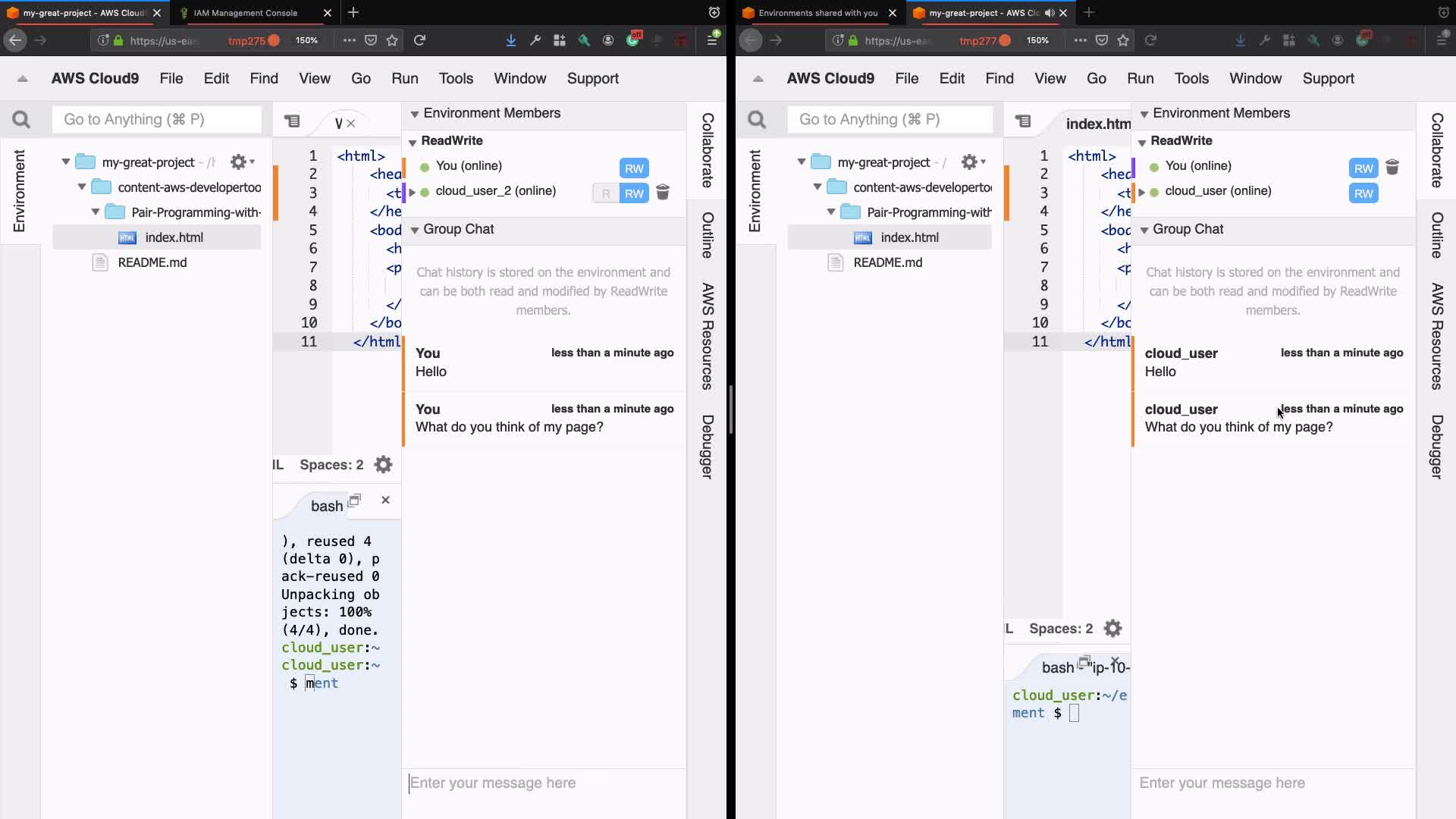1456x819 pixels.
Task: Delete cloud_user_2 member with trash icon
Action: (663, 193)
